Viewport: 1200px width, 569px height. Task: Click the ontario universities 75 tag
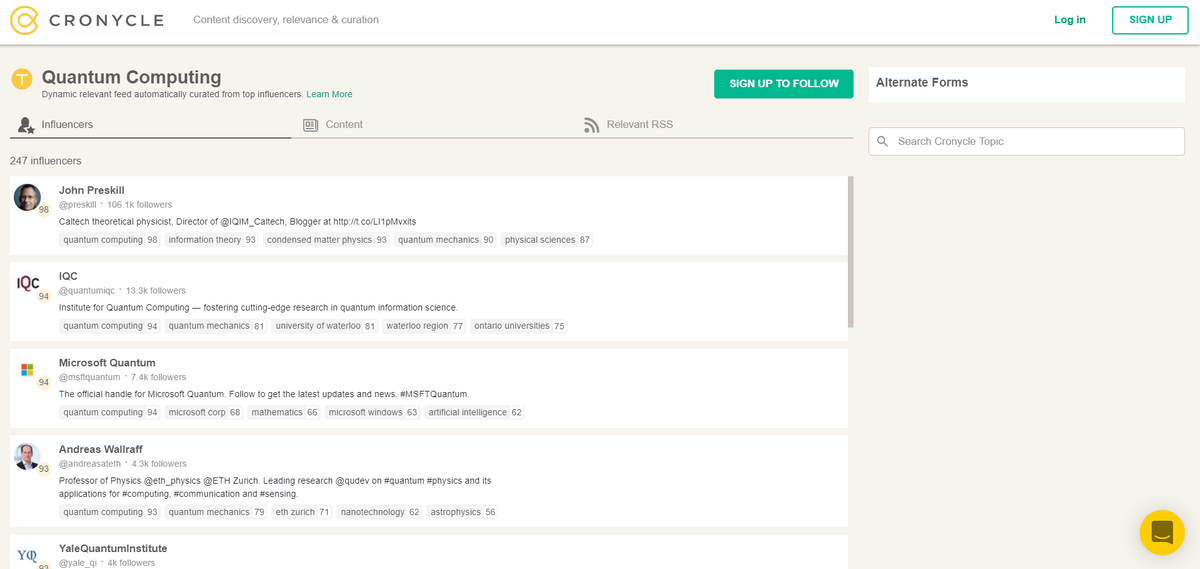tap(519, 326)
